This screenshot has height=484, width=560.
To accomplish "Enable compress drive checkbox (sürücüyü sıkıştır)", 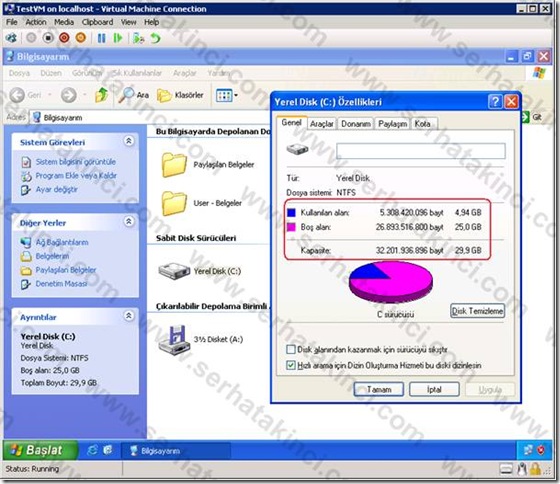I will [x=291, y=349].
